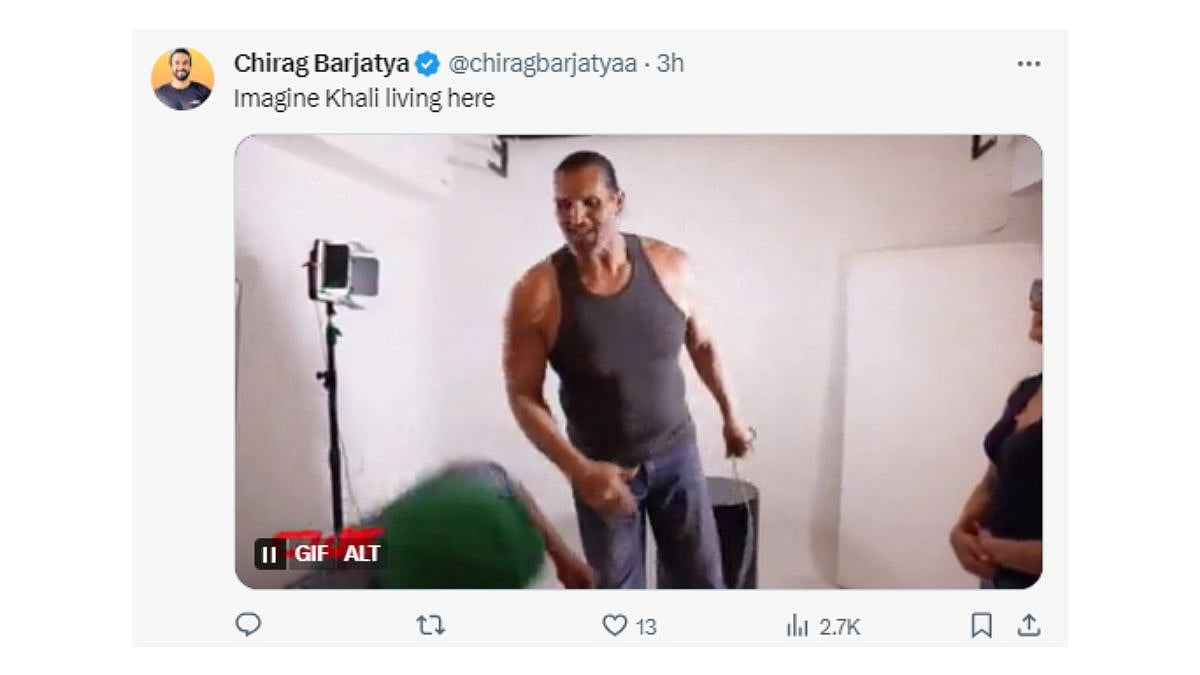Reply to the Chirag Barjatya tweet
1200x675 pixels.
pos(248,625)
